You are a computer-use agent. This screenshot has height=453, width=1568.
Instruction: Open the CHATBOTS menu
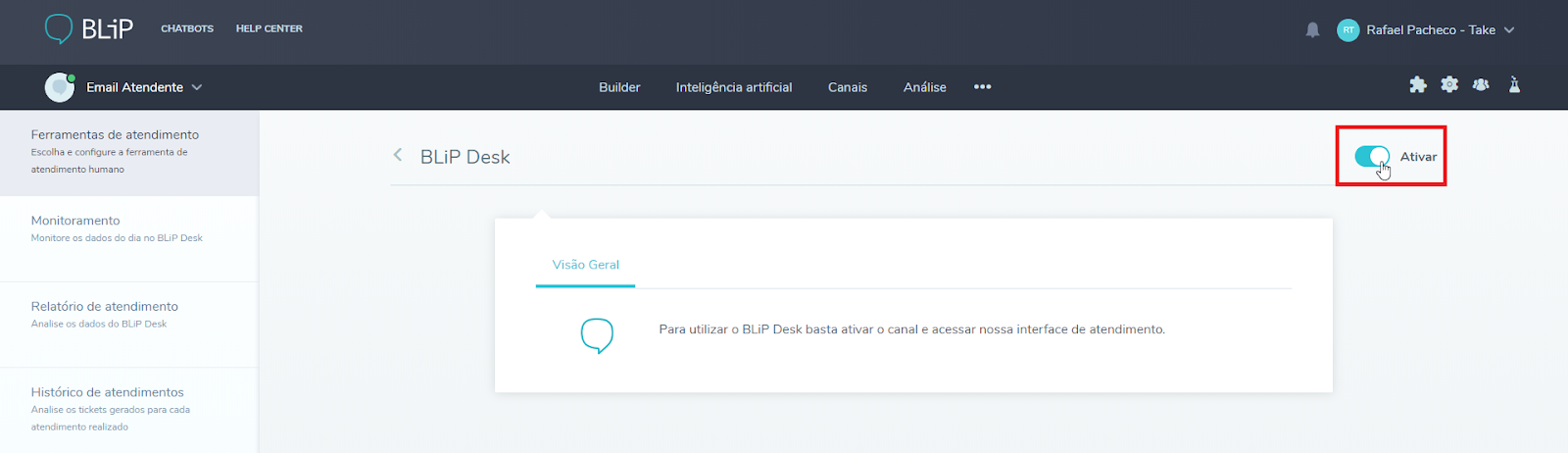(187, 29)
